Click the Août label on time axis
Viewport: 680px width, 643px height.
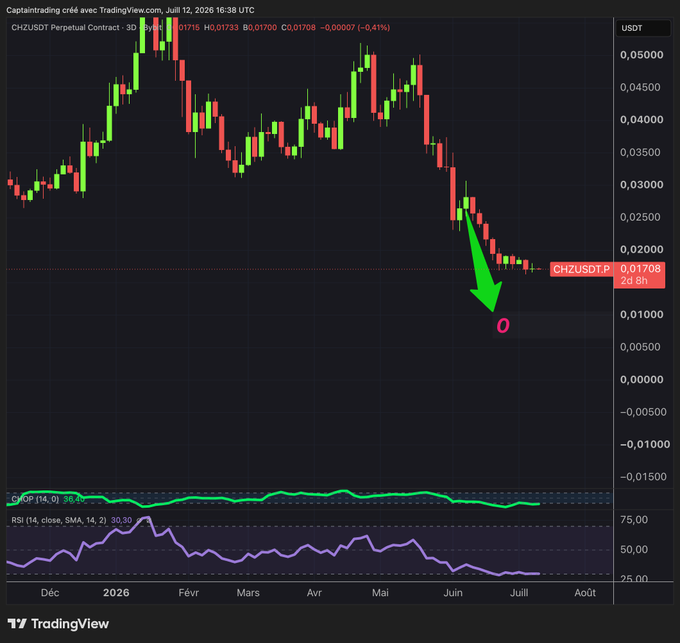pos(585,593)
